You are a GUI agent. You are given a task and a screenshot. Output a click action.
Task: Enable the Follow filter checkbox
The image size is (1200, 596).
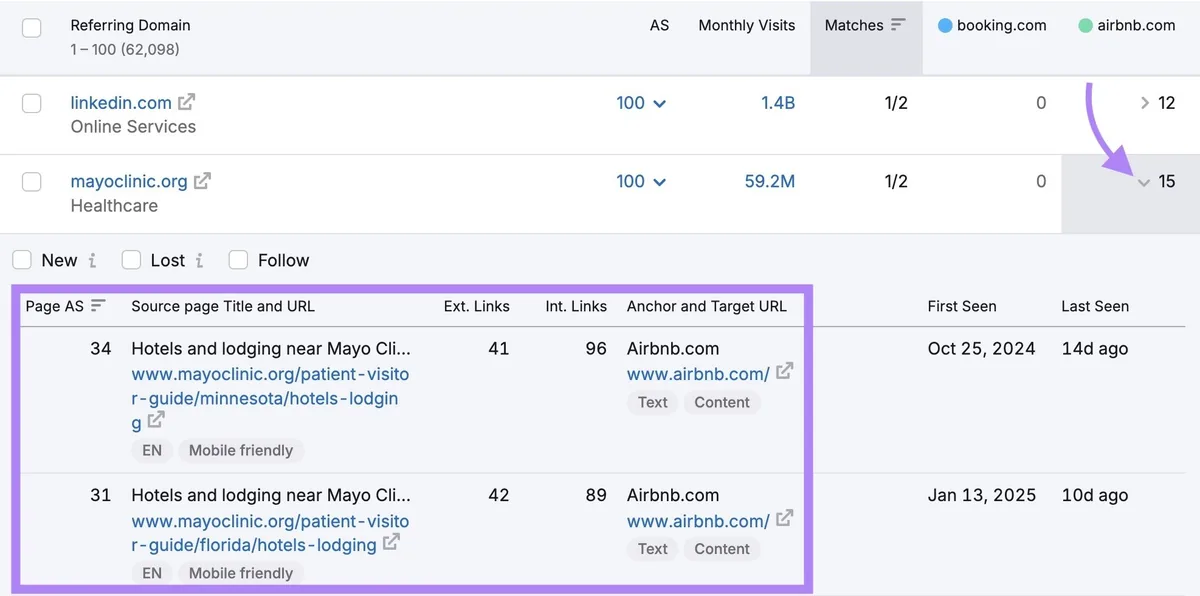[x=238, y=260]
